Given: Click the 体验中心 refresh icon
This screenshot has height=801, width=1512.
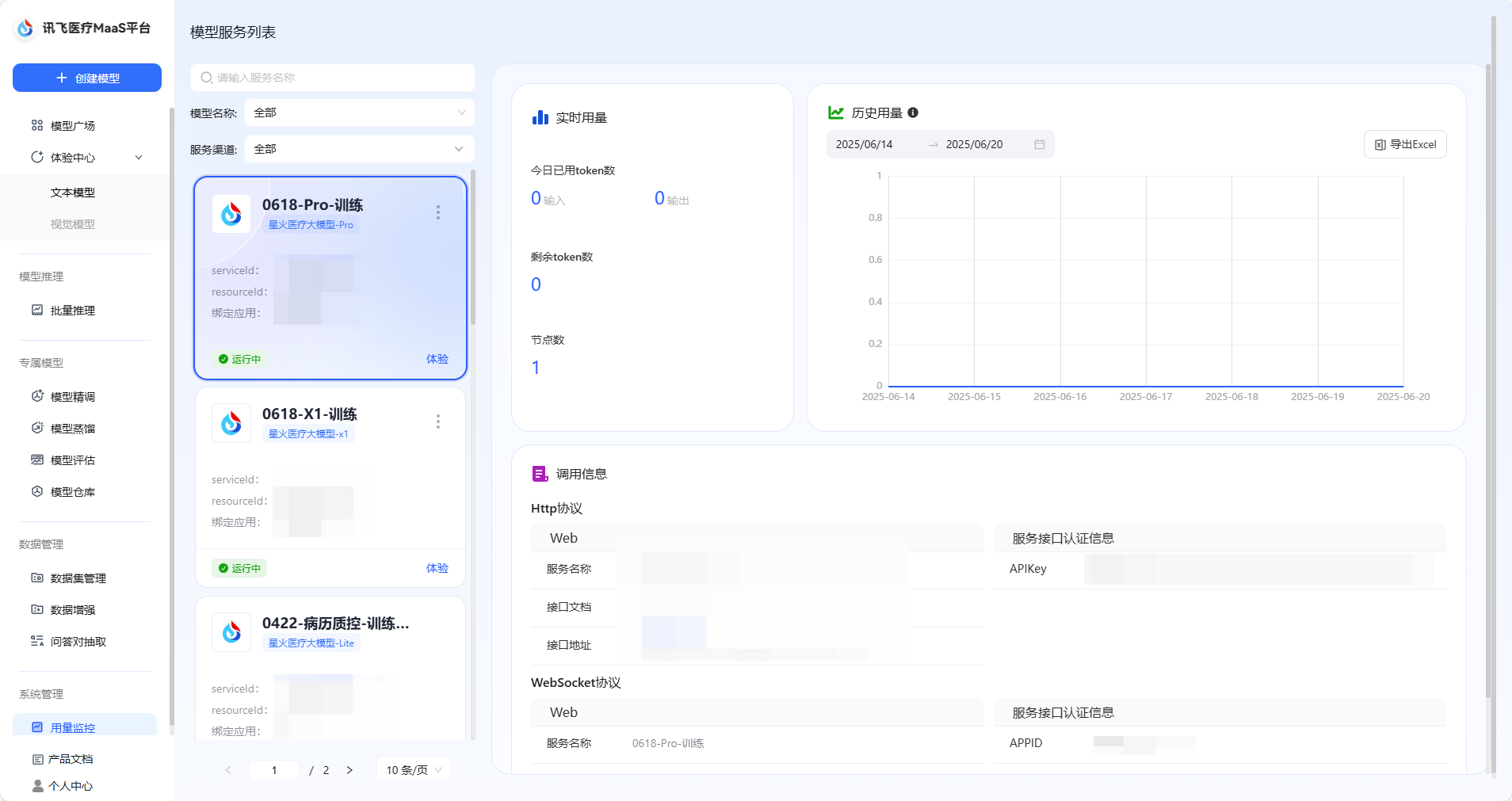Looking at the screenshot, I should [x=37, y=157].
